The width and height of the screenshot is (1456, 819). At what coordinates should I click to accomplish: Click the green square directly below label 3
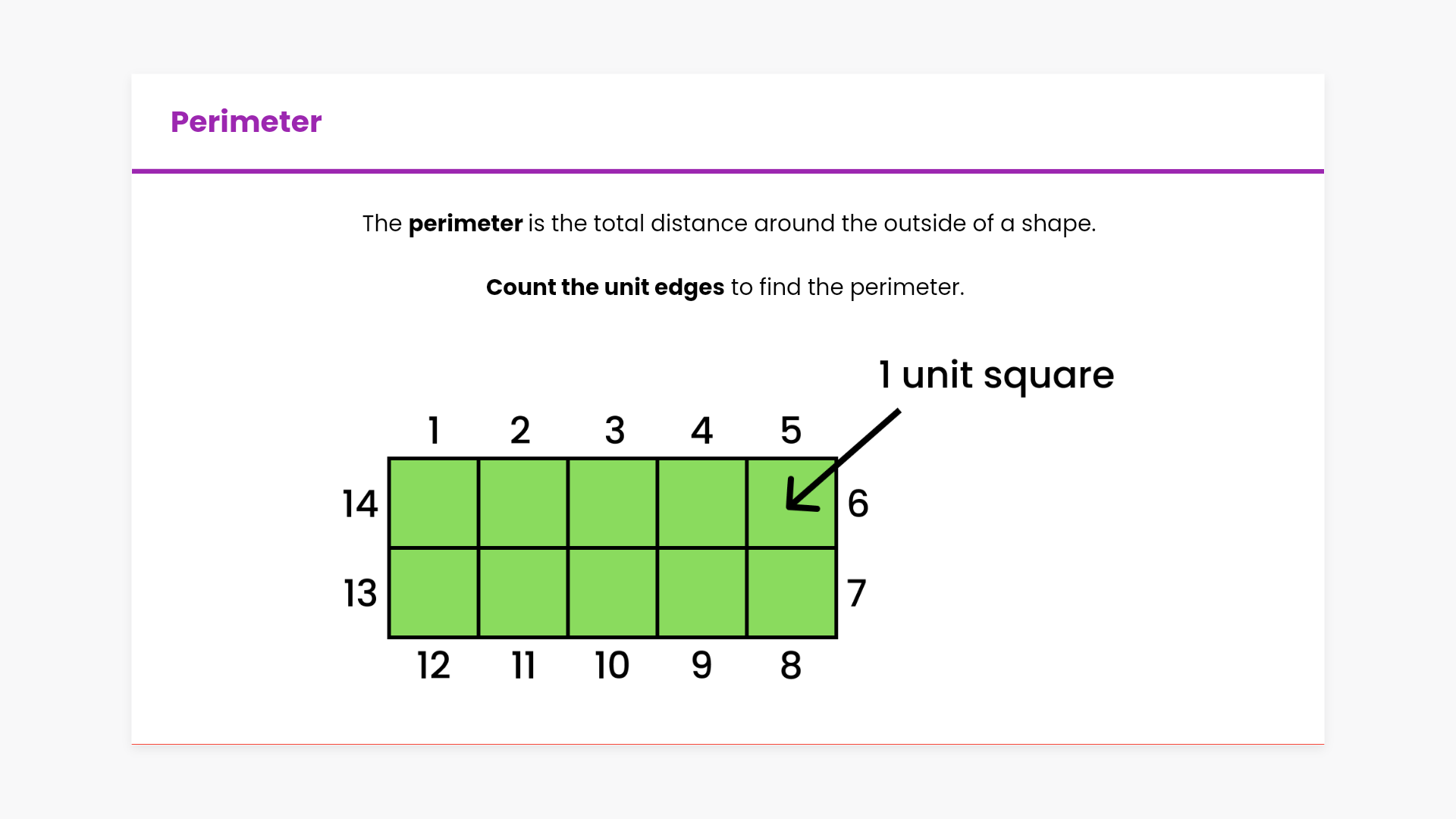tap(613, 503)
